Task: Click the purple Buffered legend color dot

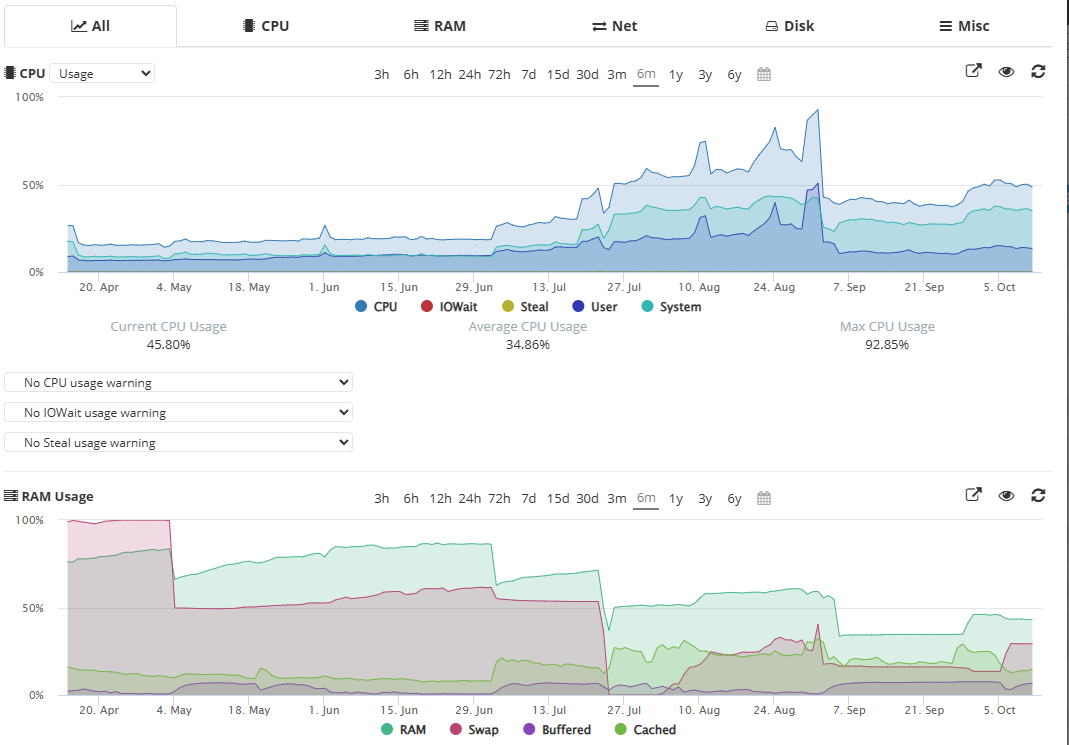Action: [x=529, y=729]
